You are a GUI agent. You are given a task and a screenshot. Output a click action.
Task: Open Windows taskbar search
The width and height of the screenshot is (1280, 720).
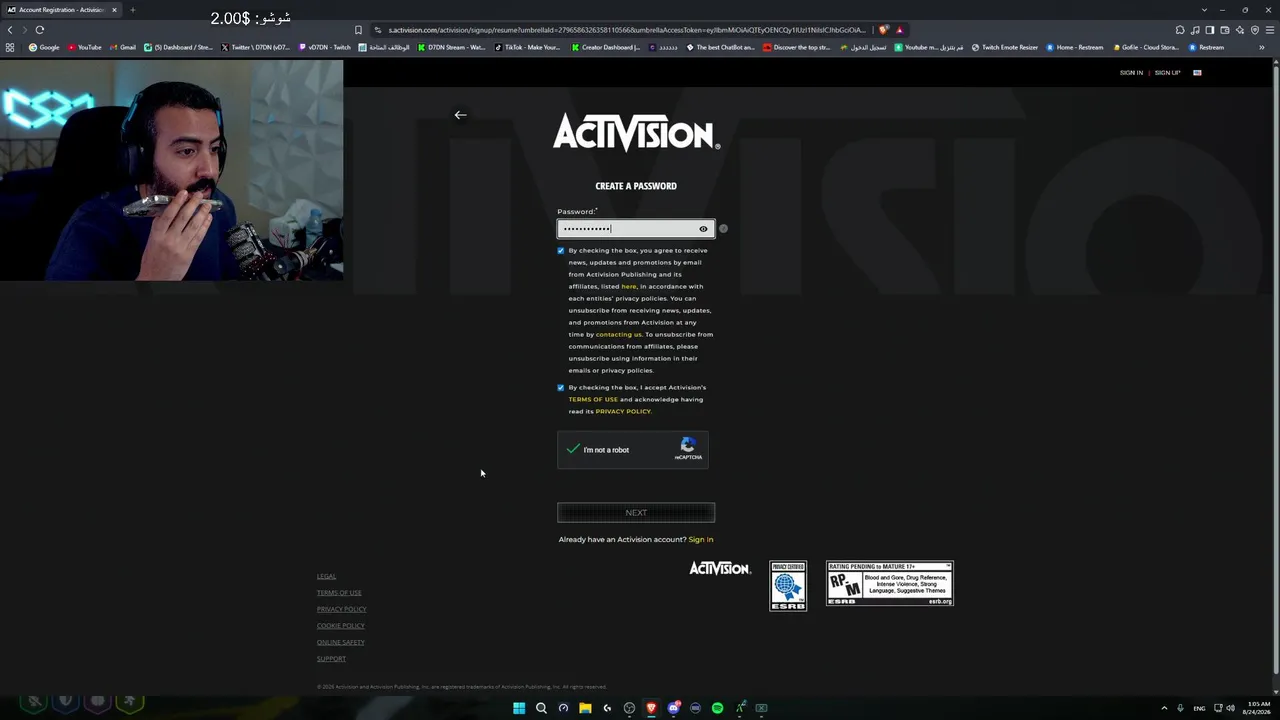[x=541, y=708]
